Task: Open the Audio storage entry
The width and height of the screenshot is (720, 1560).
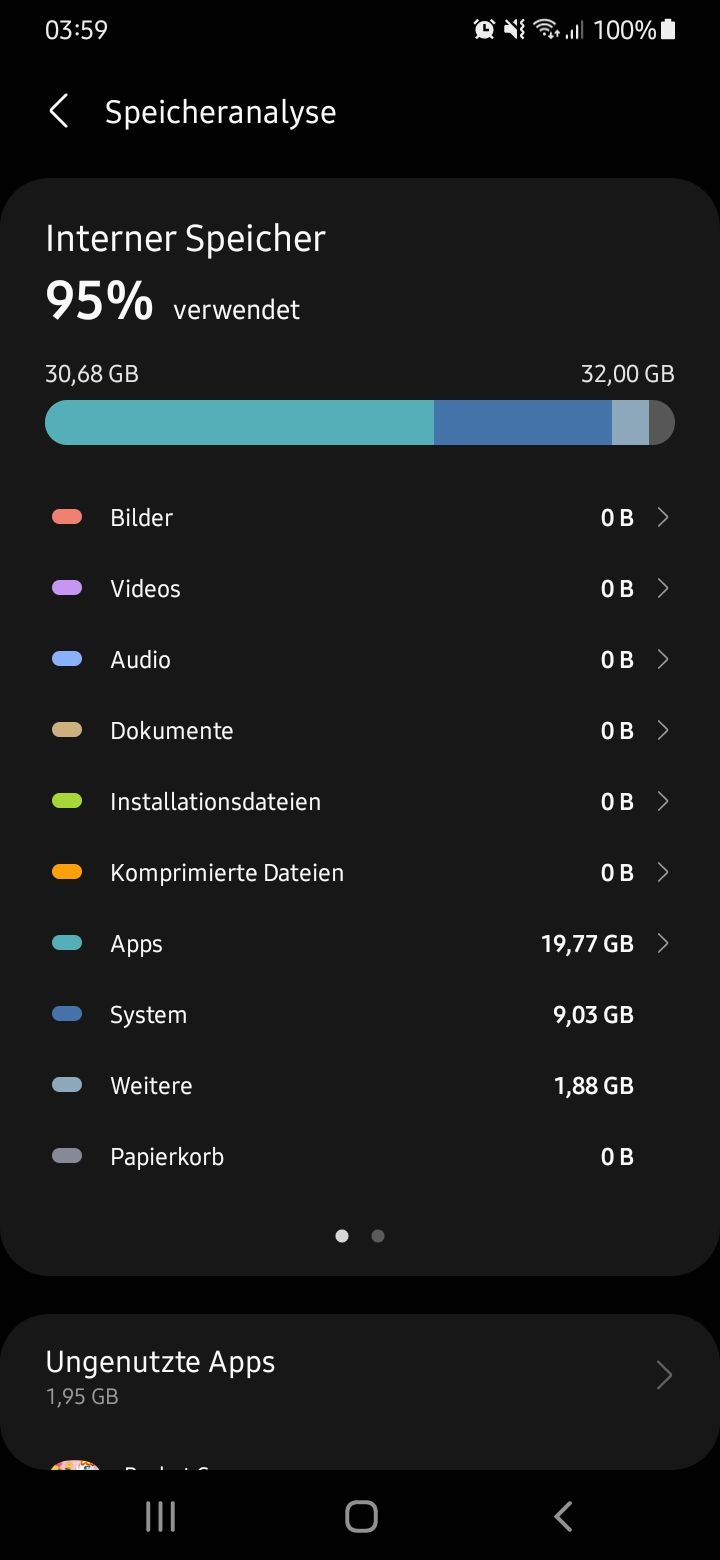Action: click(360, 659)
